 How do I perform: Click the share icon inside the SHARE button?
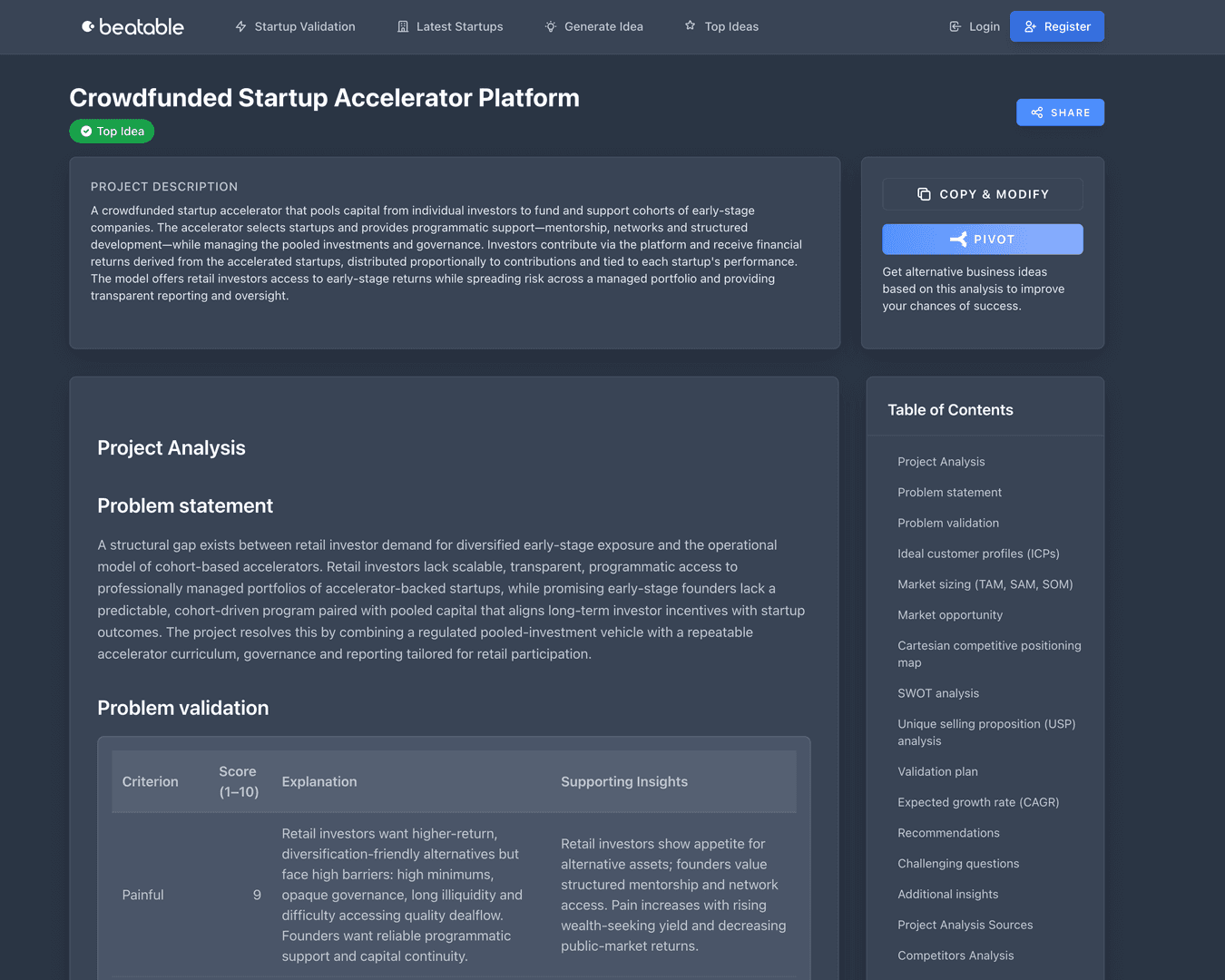1035,112
